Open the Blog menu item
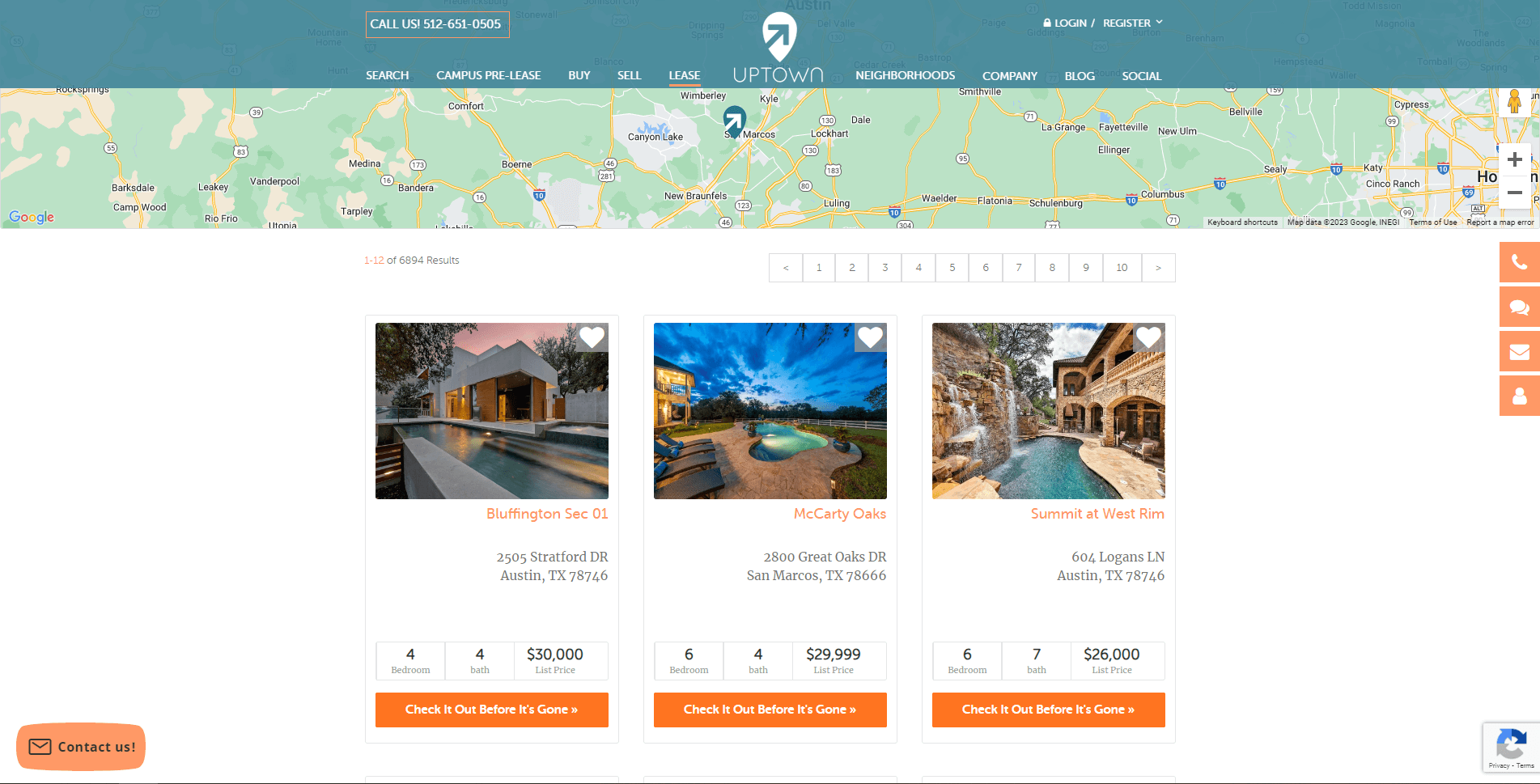1540x784 pixels. [1080, 76]
